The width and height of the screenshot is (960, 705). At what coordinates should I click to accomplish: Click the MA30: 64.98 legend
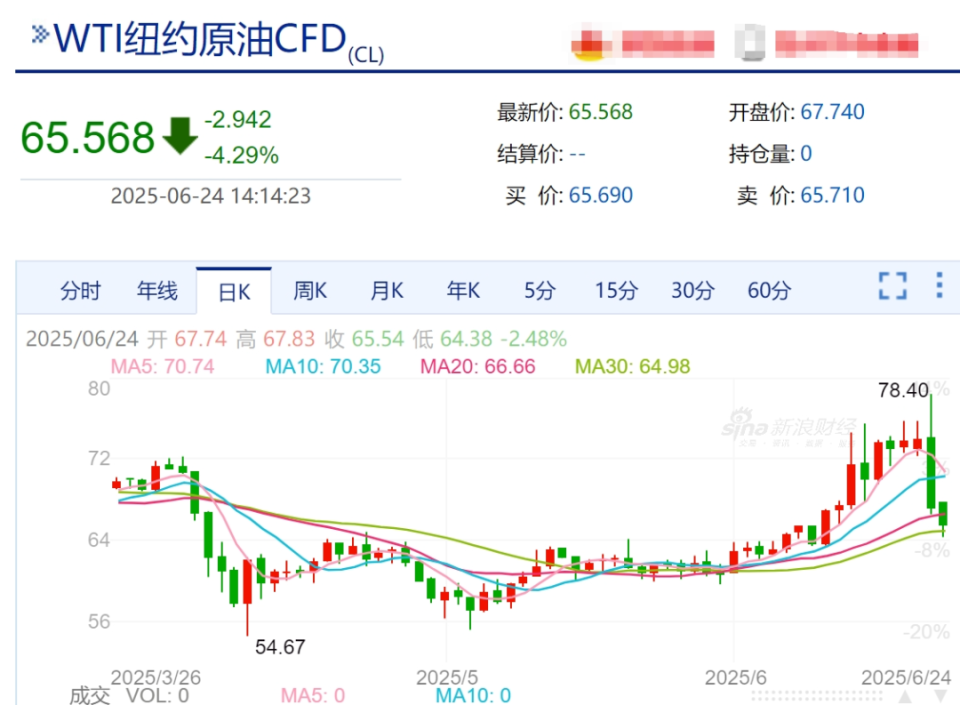[632, 366]
